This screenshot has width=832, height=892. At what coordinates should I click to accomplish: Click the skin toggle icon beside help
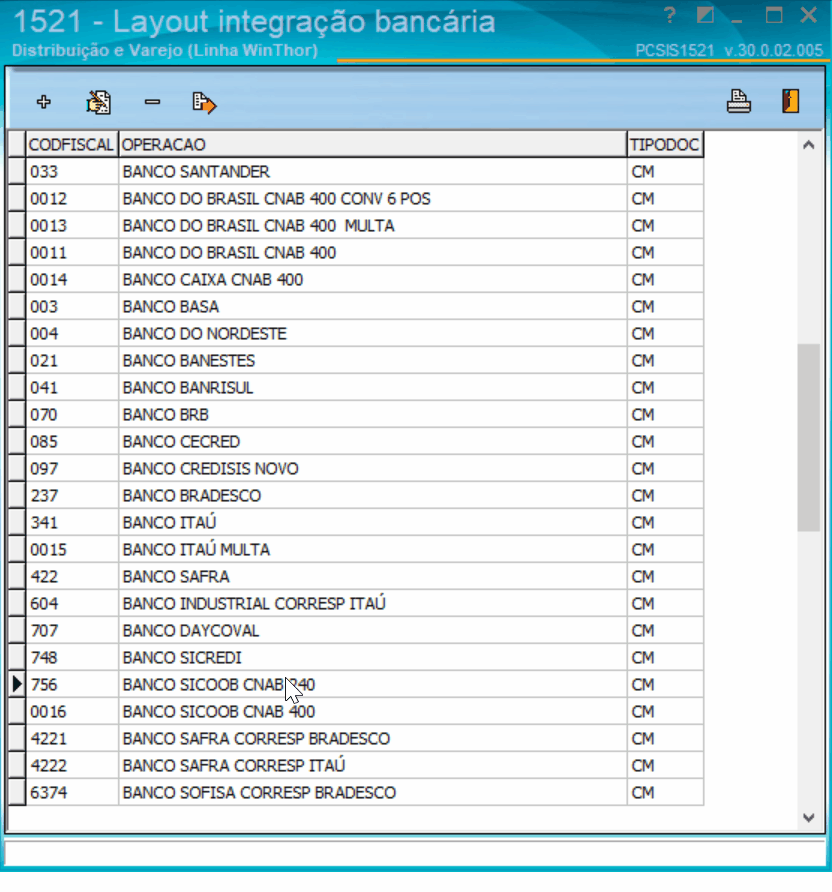tap(705, 15)
